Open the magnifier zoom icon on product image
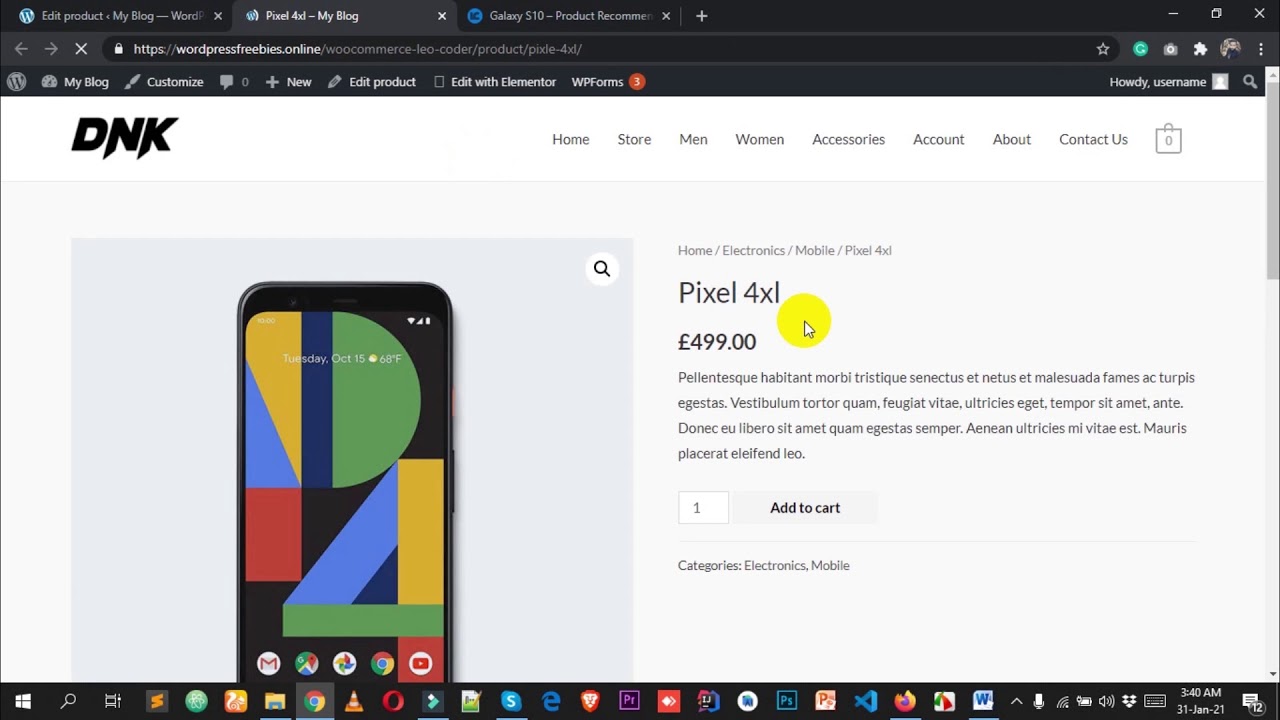Screen dimensions: 1280x720 602,269
